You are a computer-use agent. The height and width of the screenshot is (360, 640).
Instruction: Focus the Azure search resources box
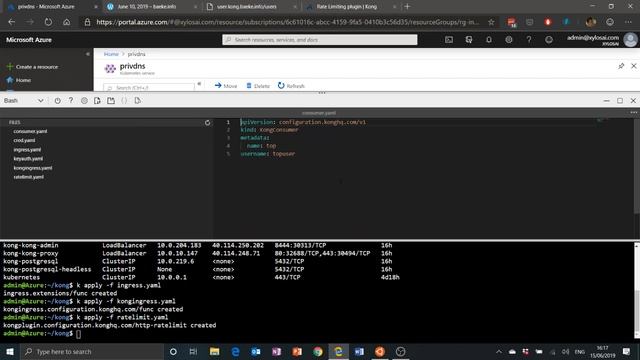click(x=320, y=40)
